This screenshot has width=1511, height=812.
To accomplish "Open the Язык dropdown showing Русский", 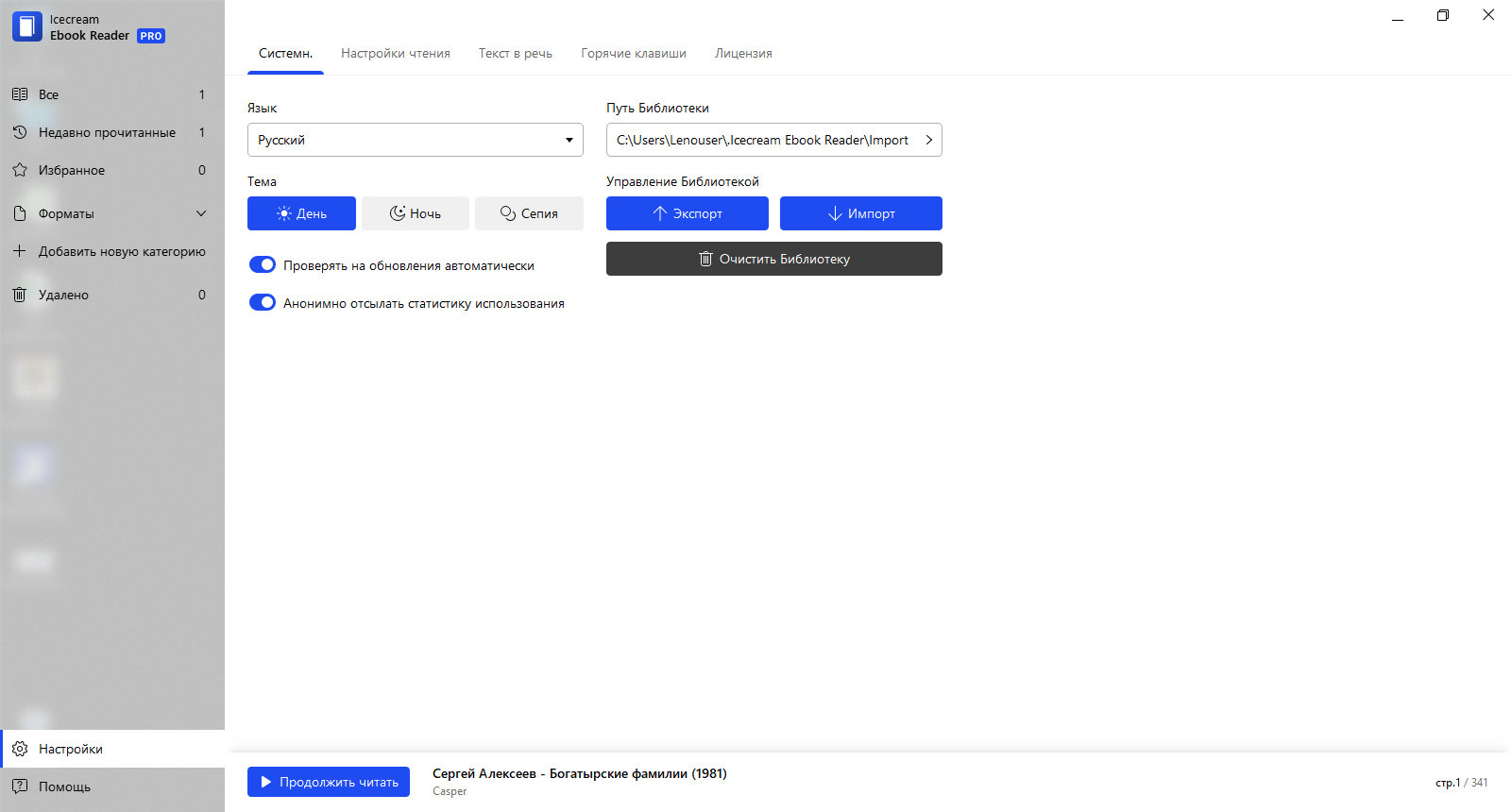I will (x=416, y=140).
